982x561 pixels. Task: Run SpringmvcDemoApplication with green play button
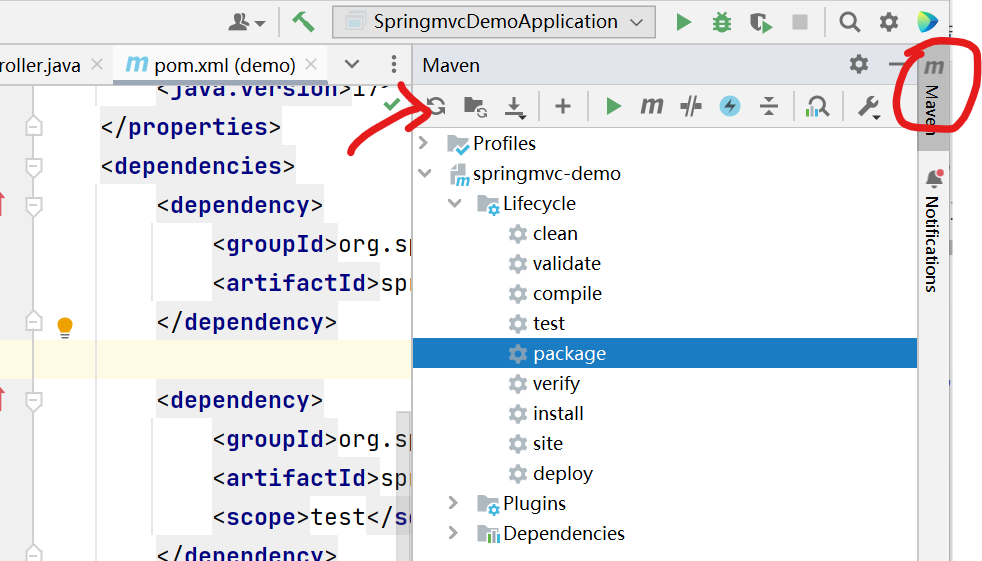[683, 23]
